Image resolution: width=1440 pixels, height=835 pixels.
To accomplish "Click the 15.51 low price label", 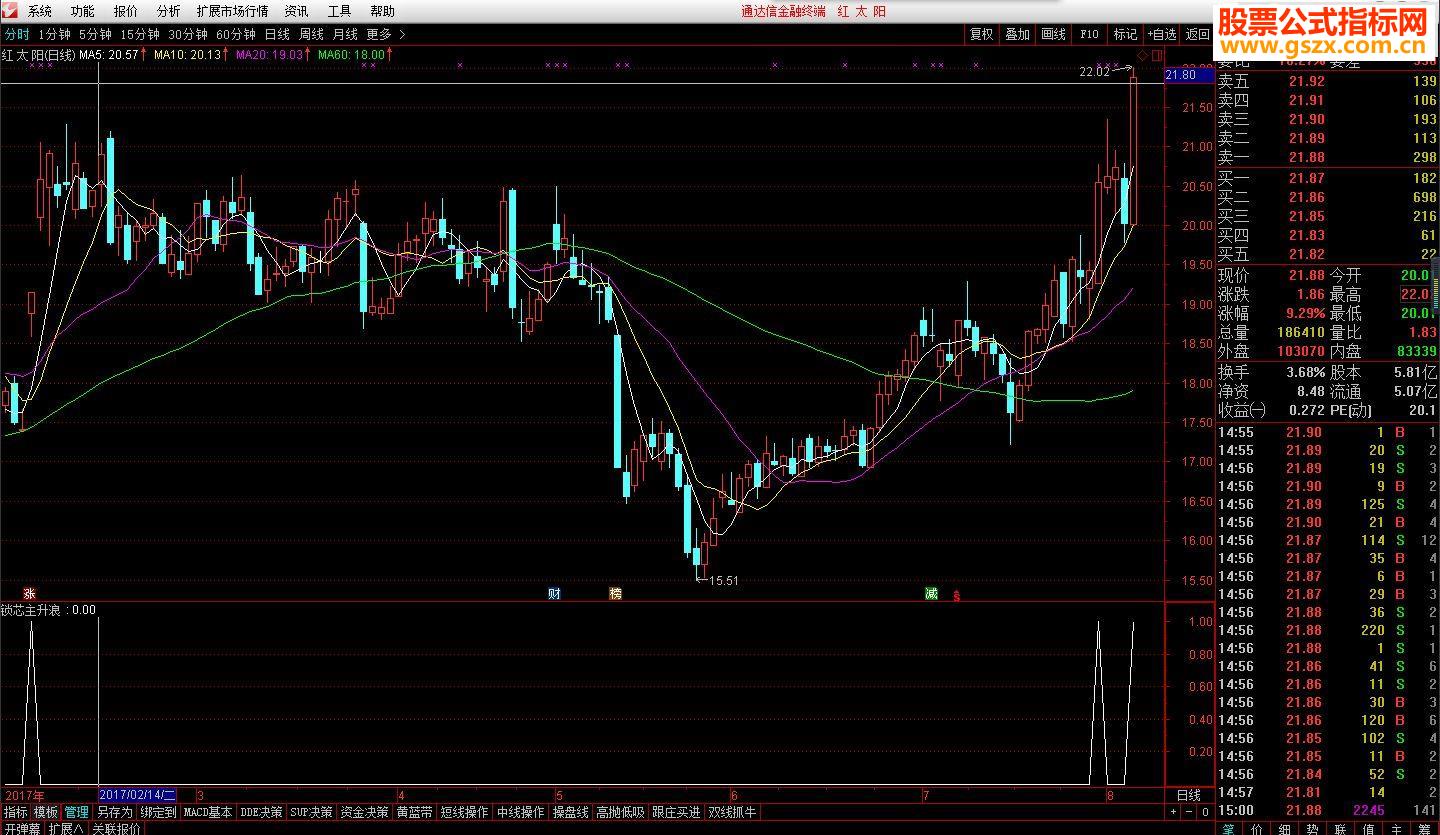I will (x=723, y=580).
